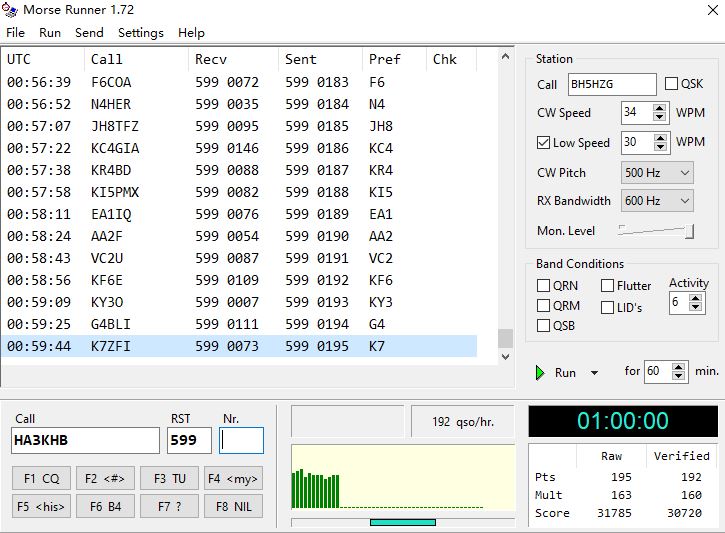Viewport: 725px width, 533px height.
Task: Click the F6 B4 button
Action: click(x=105, y=507)
